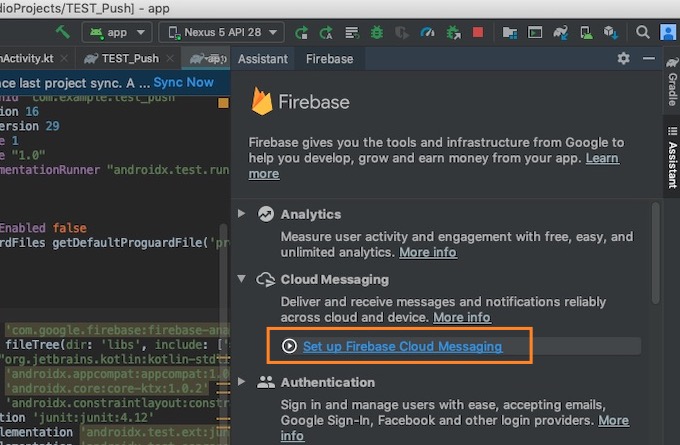Screen dimensions: 680x445
Task: Click the fileTree(dir: 'libs' code line
Action: click(x=117, y=345)
